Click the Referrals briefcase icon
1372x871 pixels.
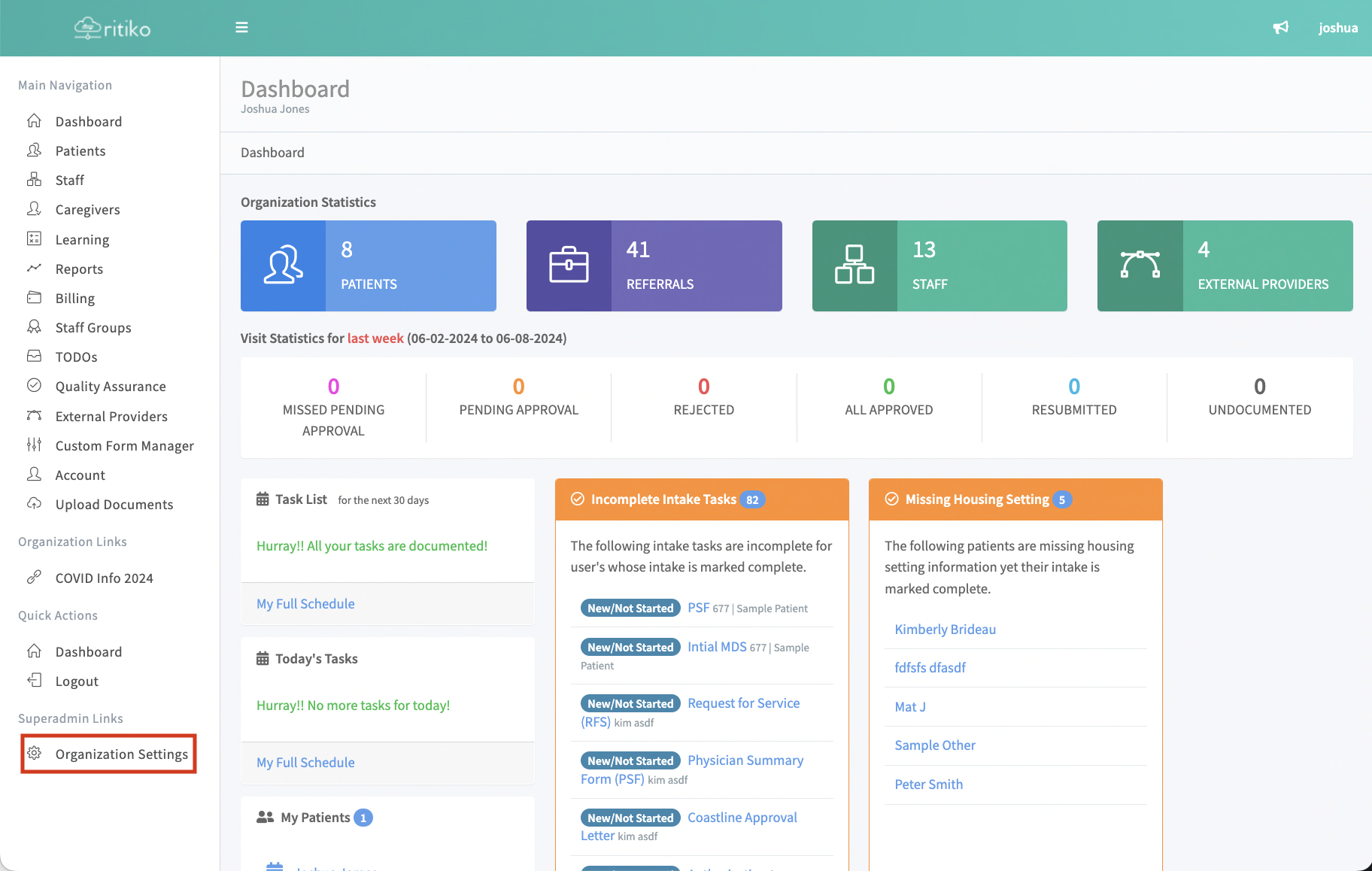(x=569, y=266)
